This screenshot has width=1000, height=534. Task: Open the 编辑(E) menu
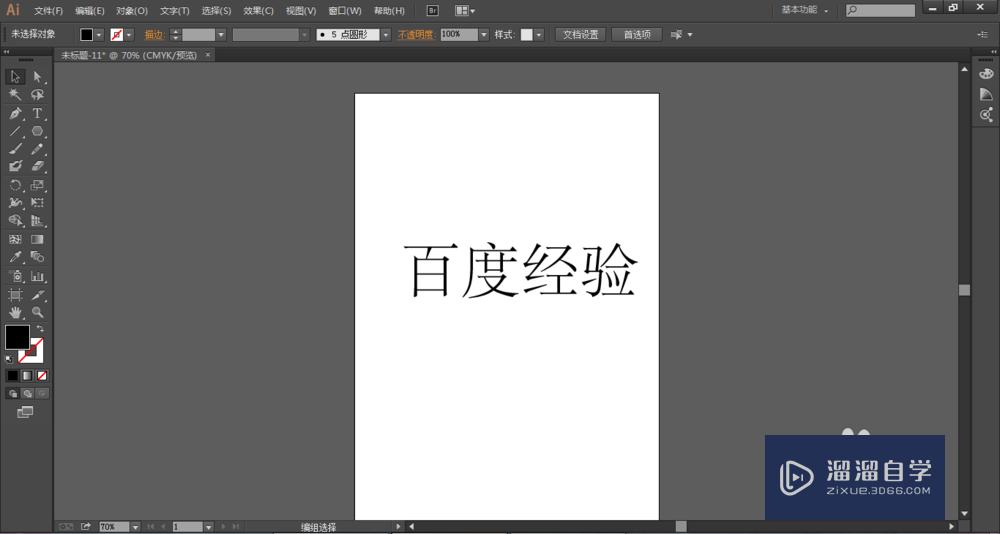pyautogui.click(x=89, y=11)
